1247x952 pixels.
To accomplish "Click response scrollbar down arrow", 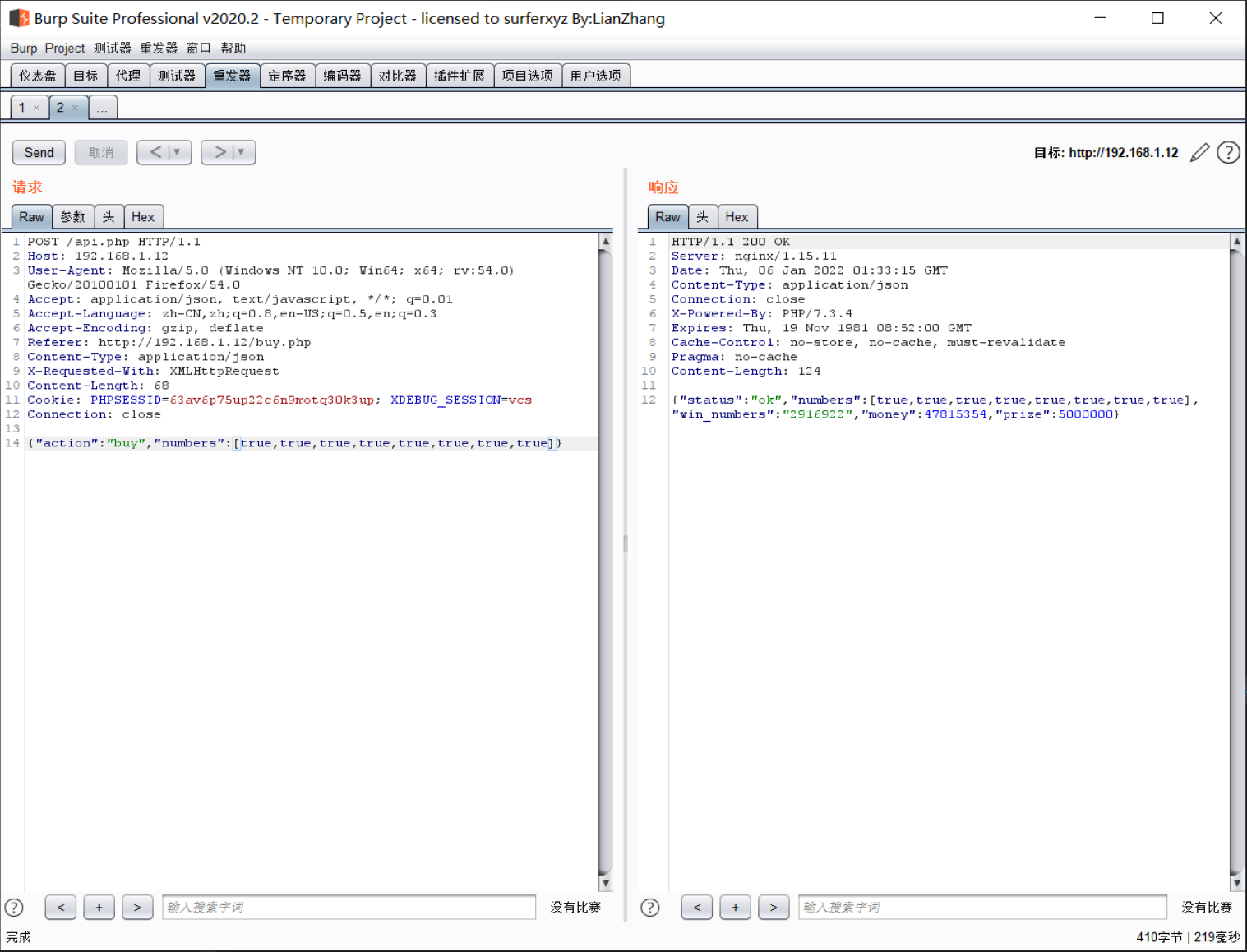I will (x=1236, y=884).
